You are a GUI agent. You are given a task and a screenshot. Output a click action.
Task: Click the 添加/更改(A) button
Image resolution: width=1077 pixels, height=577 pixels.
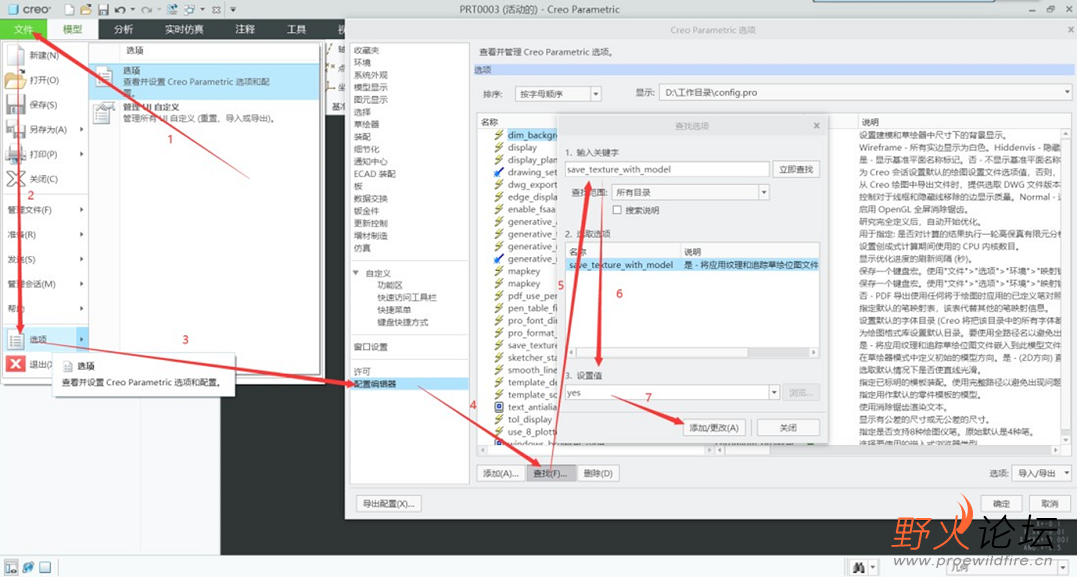coord(714,427)
